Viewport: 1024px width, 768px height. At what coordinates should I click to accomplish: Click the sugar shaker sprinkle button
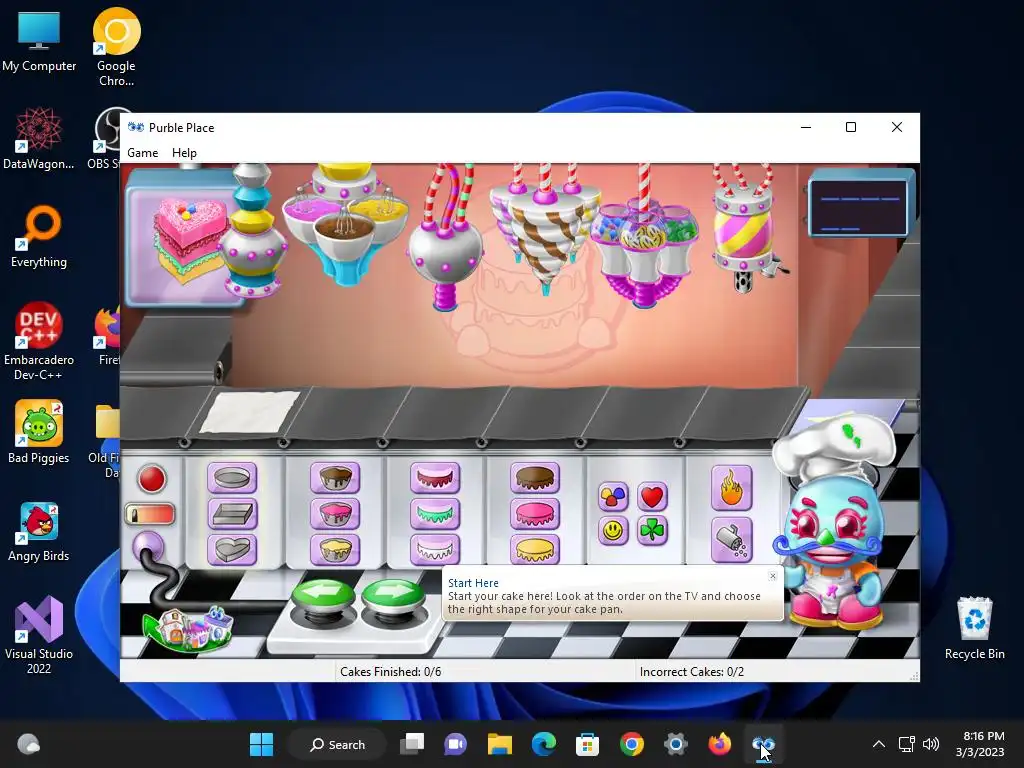coord(731,541)
